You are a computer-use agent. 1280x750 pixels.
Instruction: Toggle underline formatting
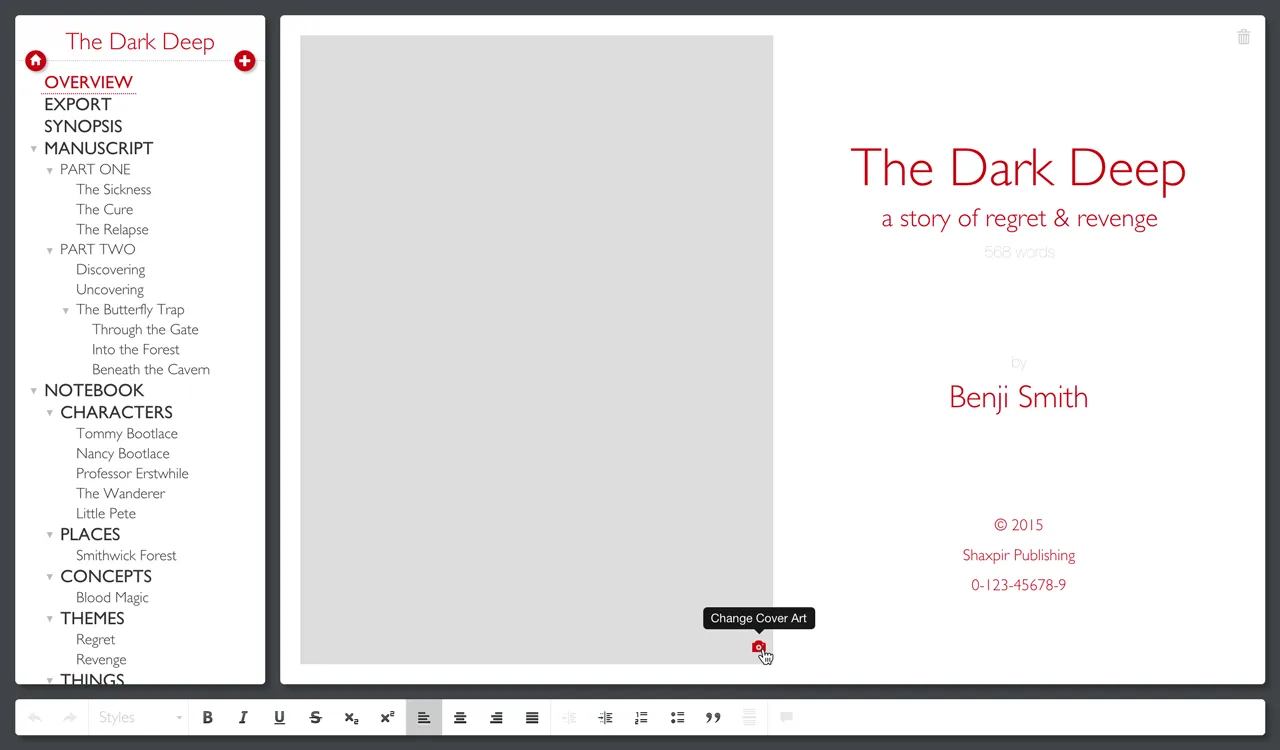pos(279,717)
